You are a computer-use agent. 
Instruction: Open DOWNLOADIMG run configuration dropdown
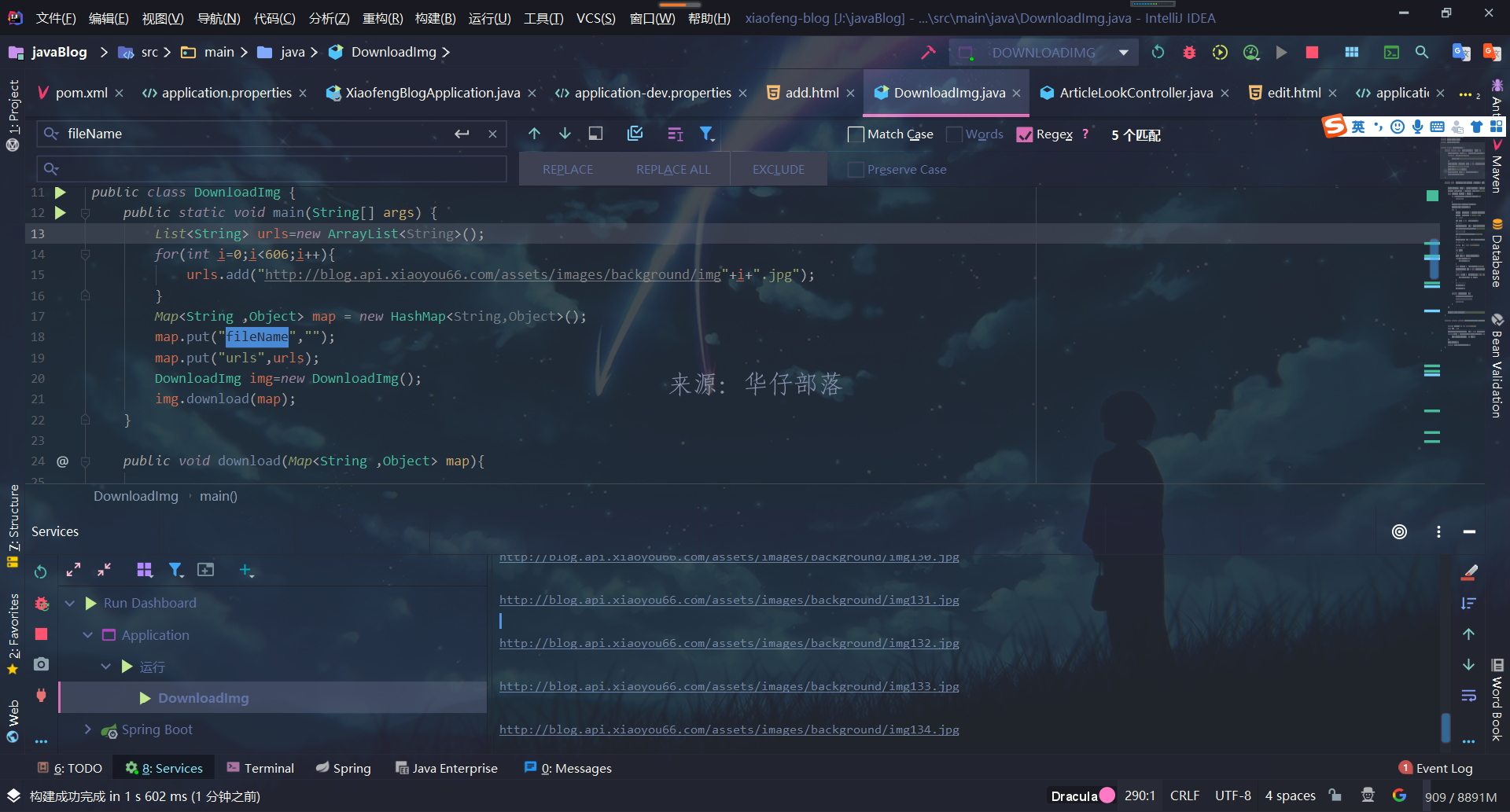(1044, 53)
